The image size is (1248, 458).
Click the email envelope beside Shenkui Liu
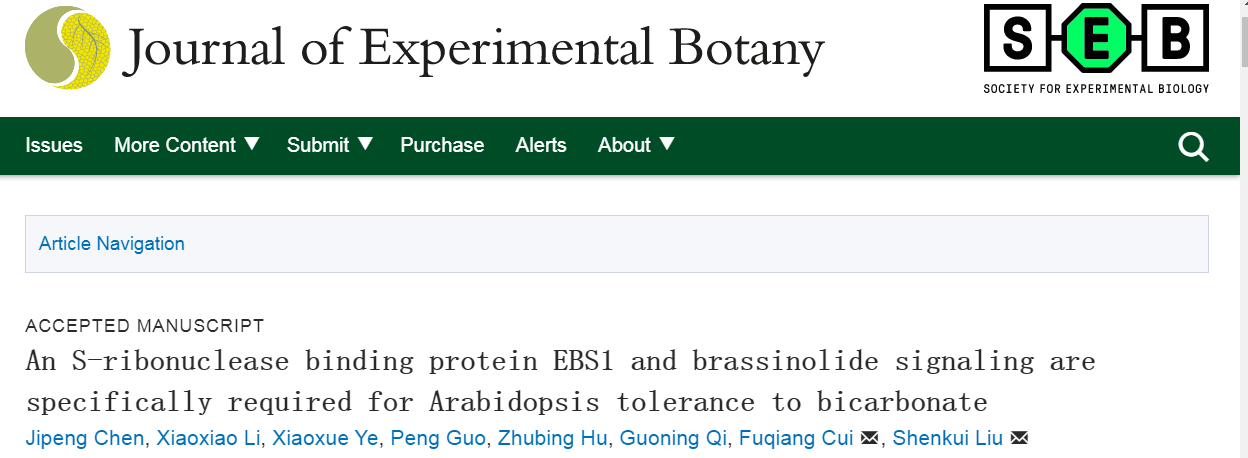pyautogui.click(x=1020, y=438)
